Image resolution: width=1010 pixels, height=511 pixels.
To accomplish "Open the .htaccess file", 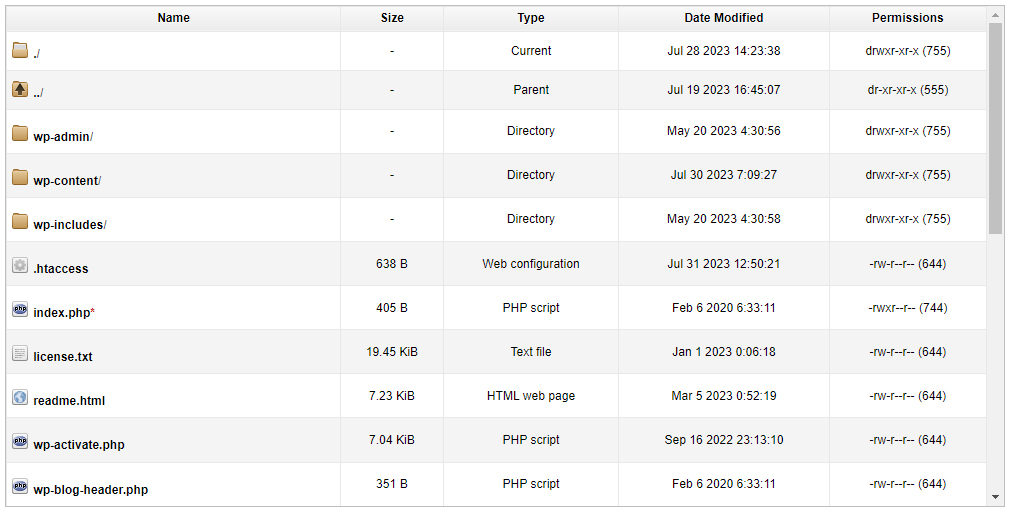I will pyautogui.click(x=61, y=269).
